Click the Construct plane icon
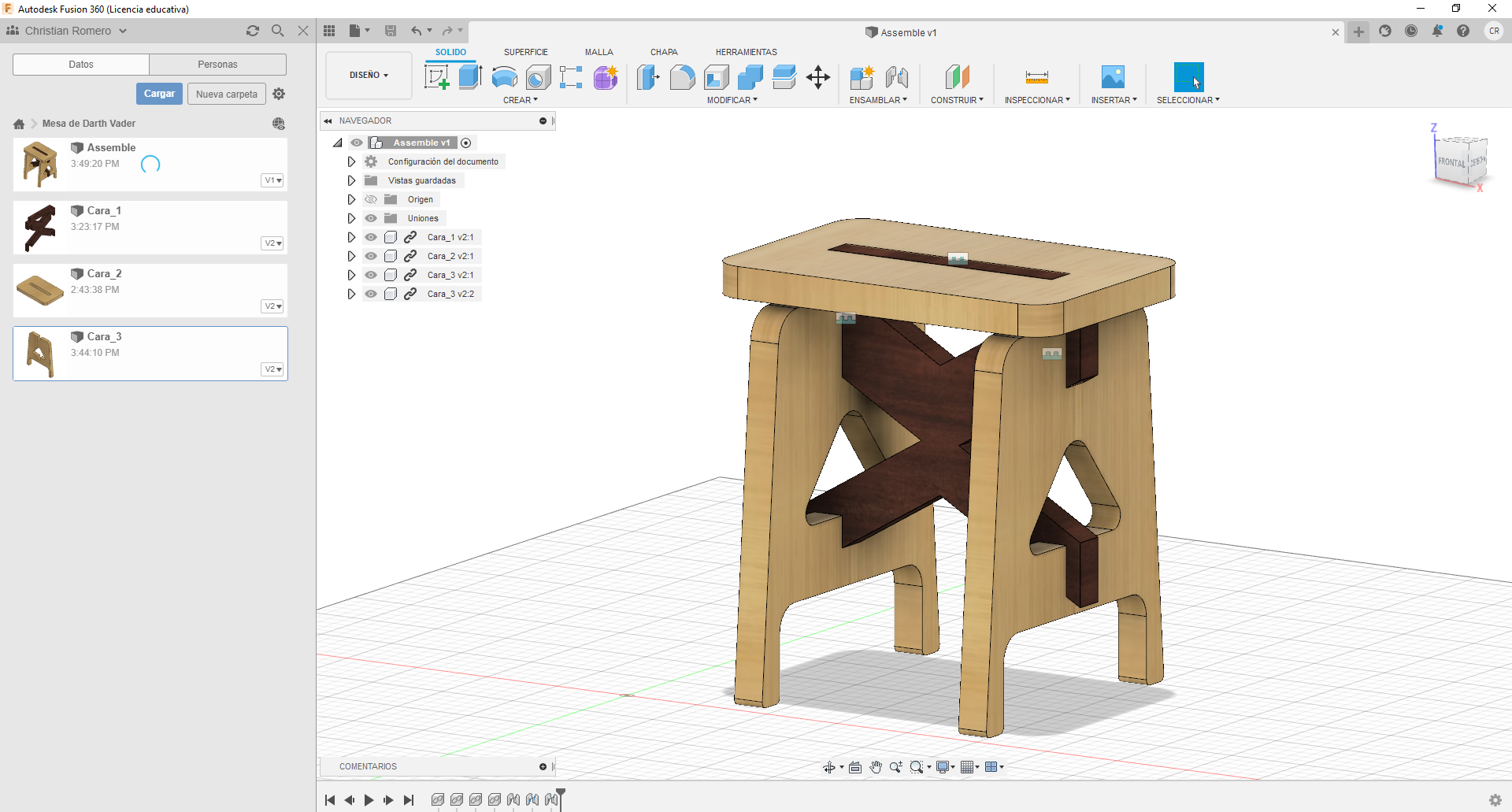Viewport: 1512px width, 812px height. coord(957,77)
